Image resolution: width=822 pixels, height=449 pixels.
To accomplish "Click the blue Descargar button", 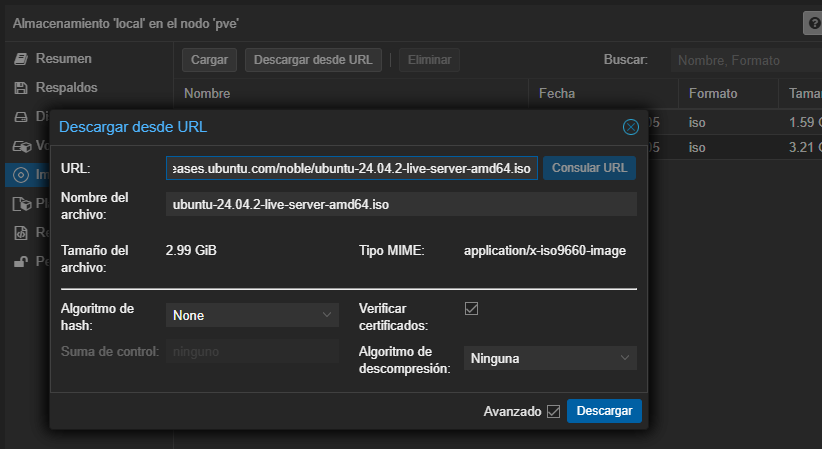I will tap(604, 411).
